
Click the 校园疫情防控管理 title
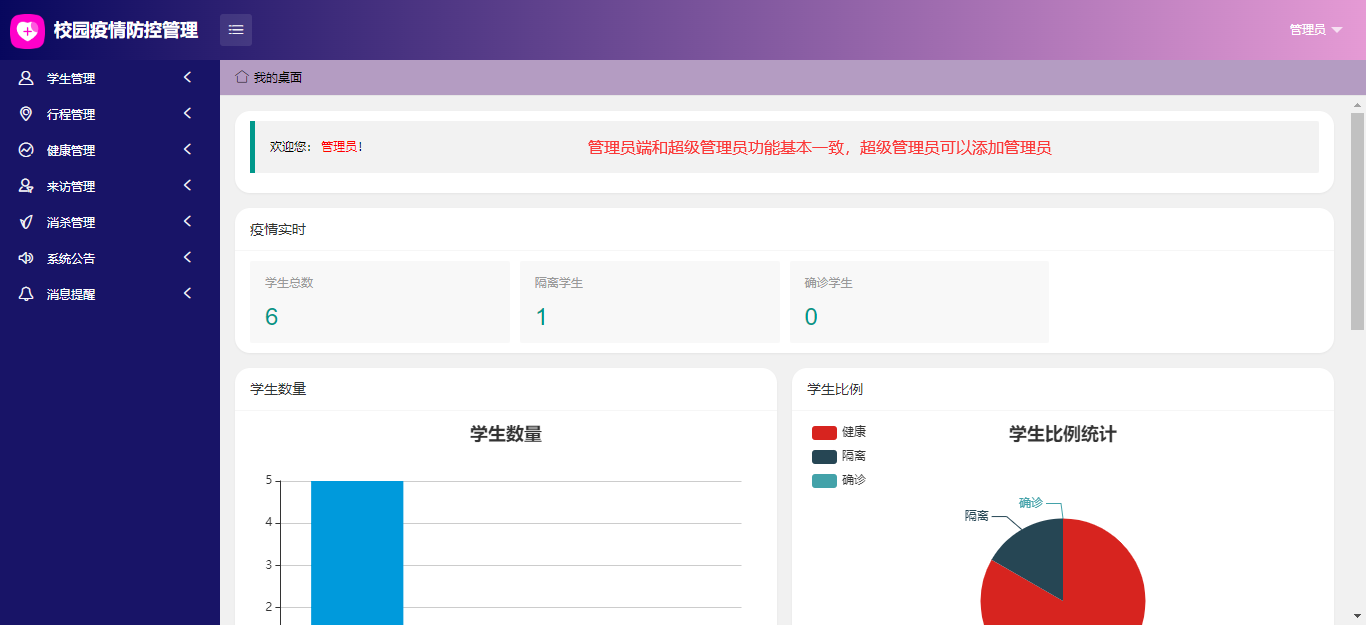tap(126, 31)
